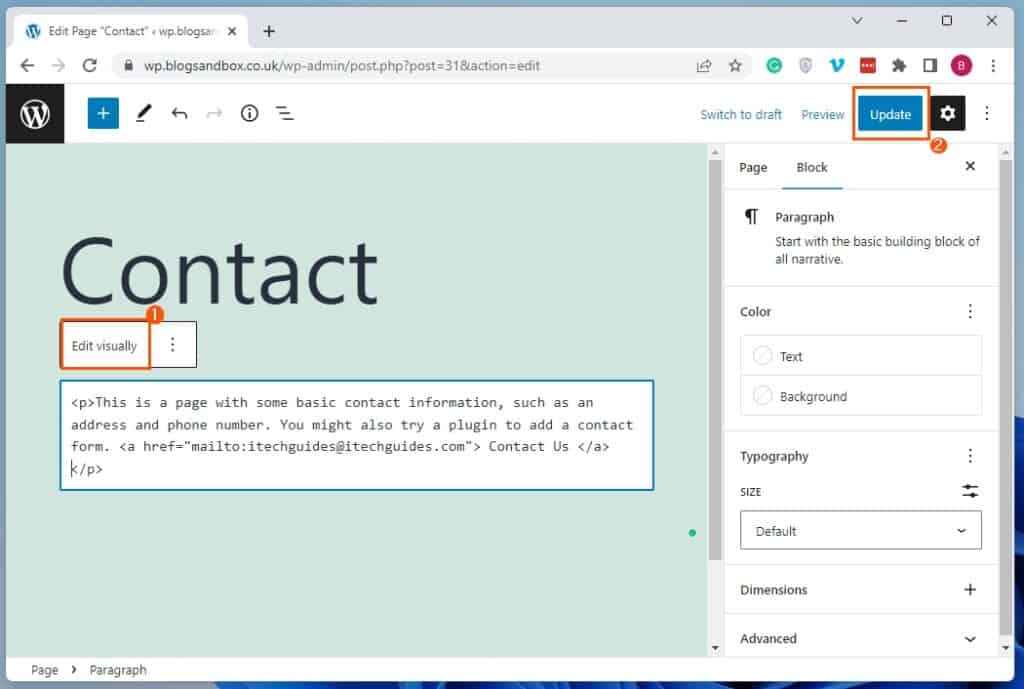Open the tab search chevron
This screenshot has width=1024, height=689.
[x=857, y=21]
